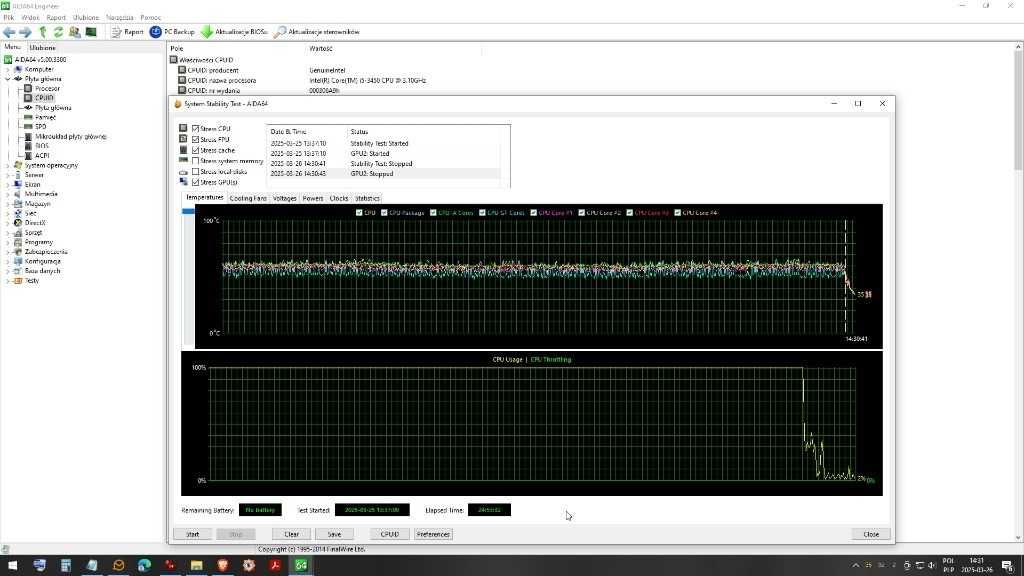Toggle the Stress CPU checkbox
The image size is (1024, 576).
(x=195, y=129)
